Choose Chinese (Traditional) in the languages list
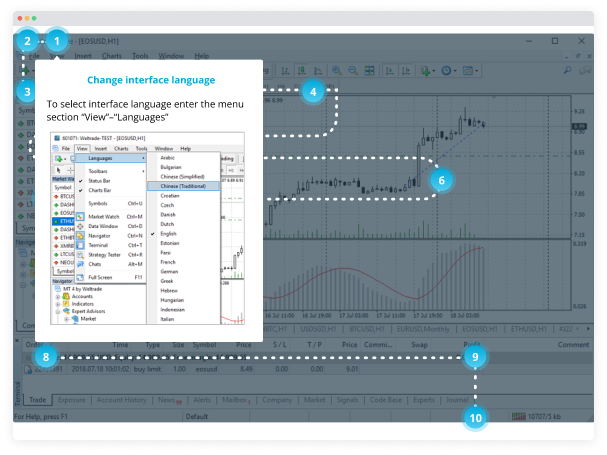Image resolution: width=607 pixels, height=455 pixels. point(183,186)
